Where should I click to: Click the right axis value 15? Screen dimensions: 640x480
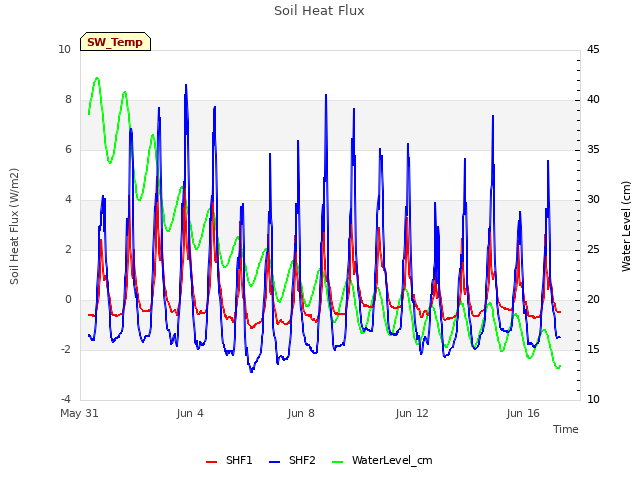(593, 349)
